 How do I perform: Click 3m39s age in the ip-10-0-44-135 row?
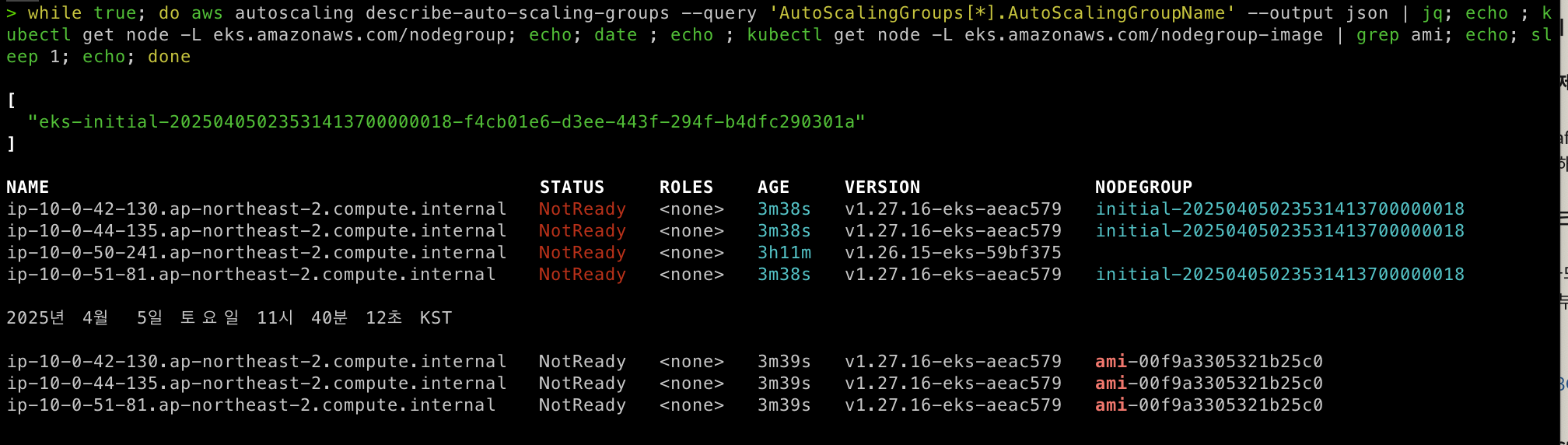point(784,384)
